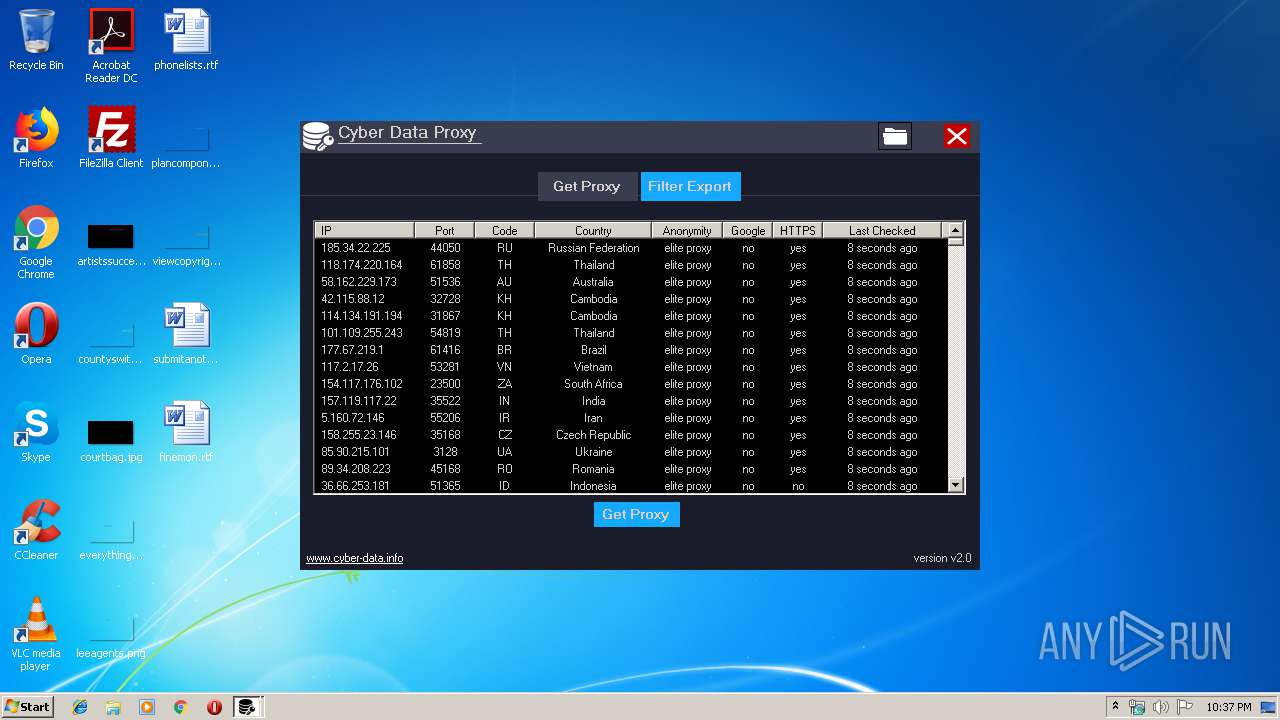Select proxy row 58.162.229.173
Viewport: 1280px width, 720px height.
click(x=631, y=282)
